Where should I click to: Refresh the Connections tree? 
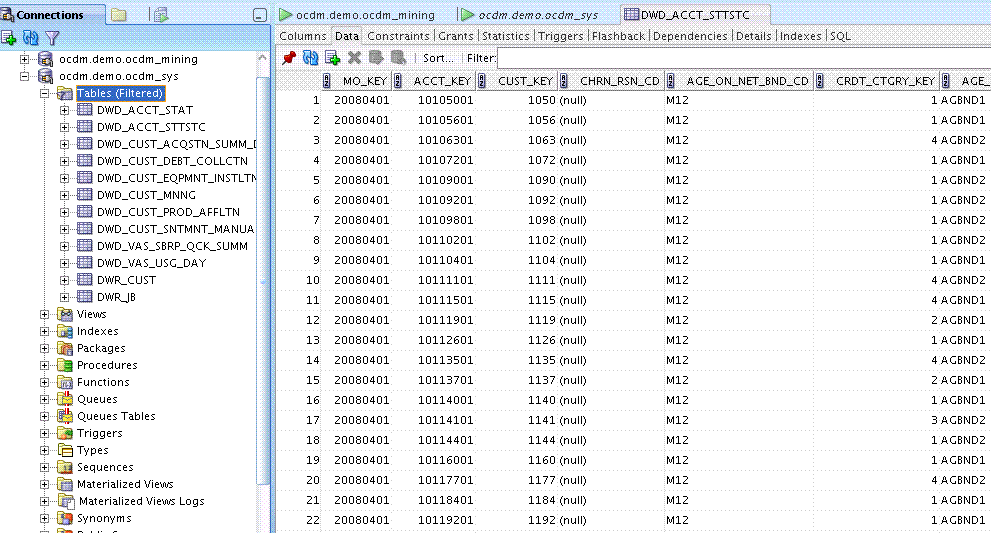pyautogui.click(x=30, y=37)
